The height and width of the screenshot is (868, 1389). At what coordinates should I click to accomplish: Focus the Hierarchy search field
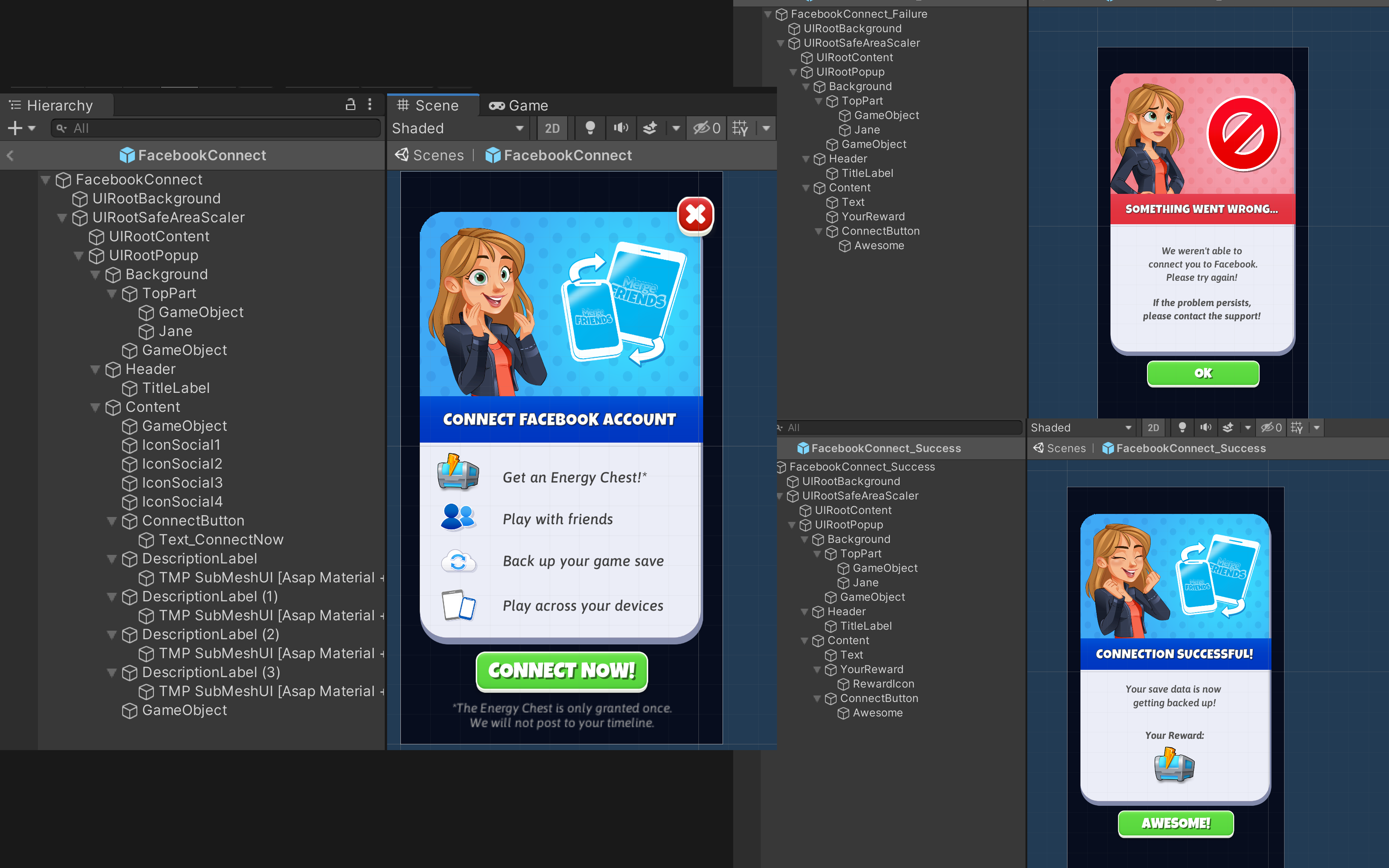coord(216,128)
